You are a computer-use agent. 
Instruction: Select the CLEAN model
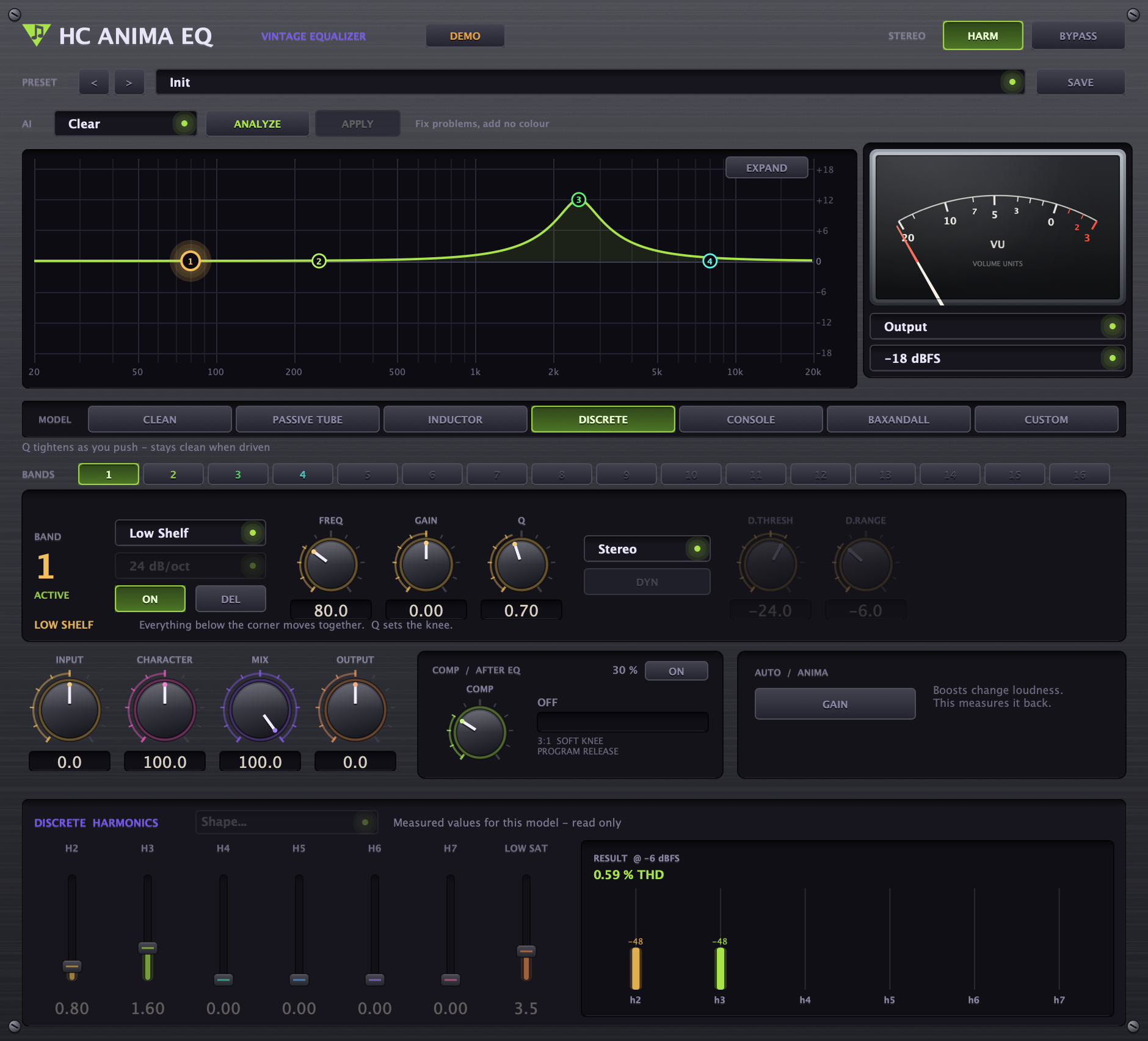pyautogui.click(x=160, y=420)
